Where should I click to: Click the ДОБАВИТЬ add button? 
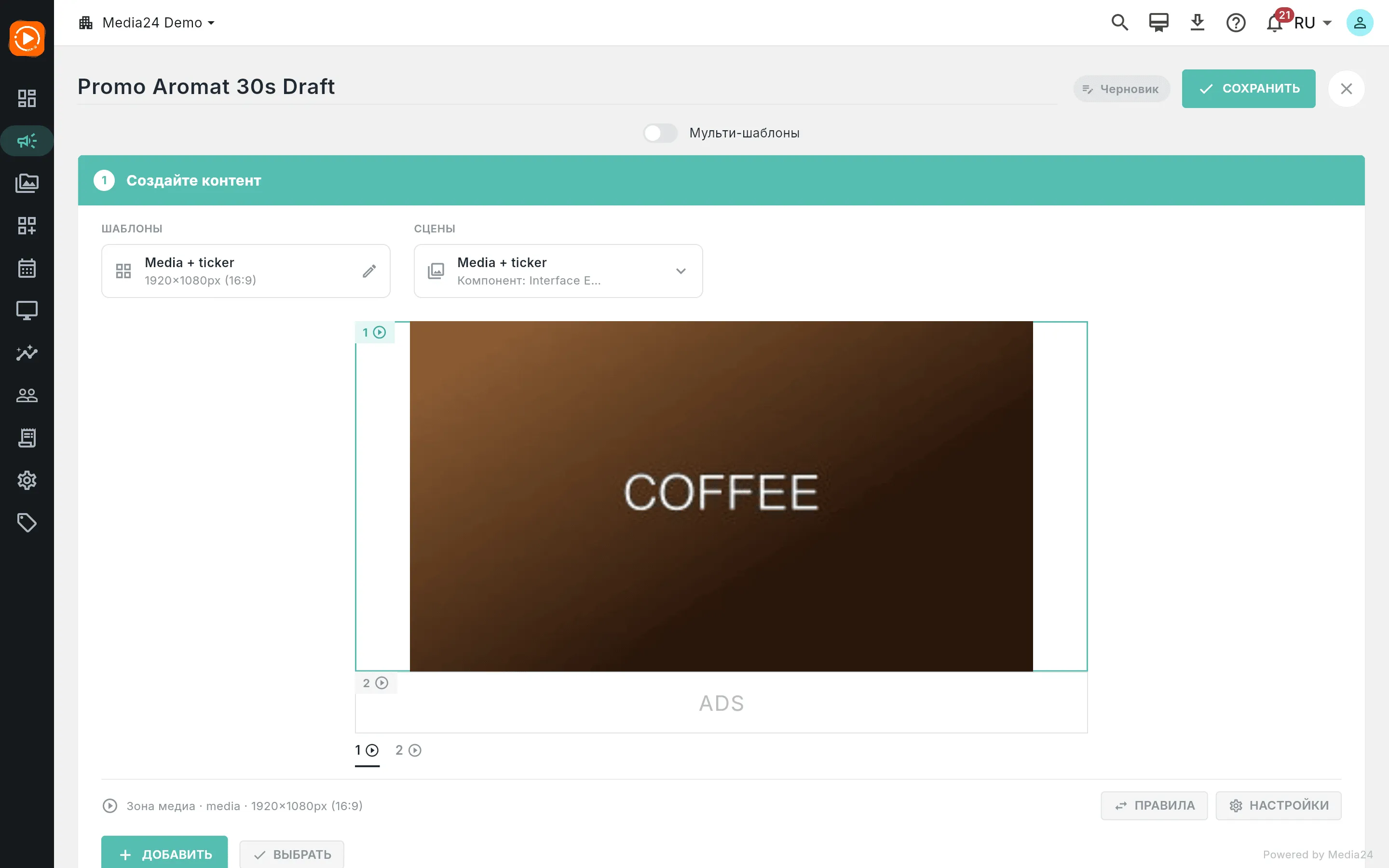(164, 854)
